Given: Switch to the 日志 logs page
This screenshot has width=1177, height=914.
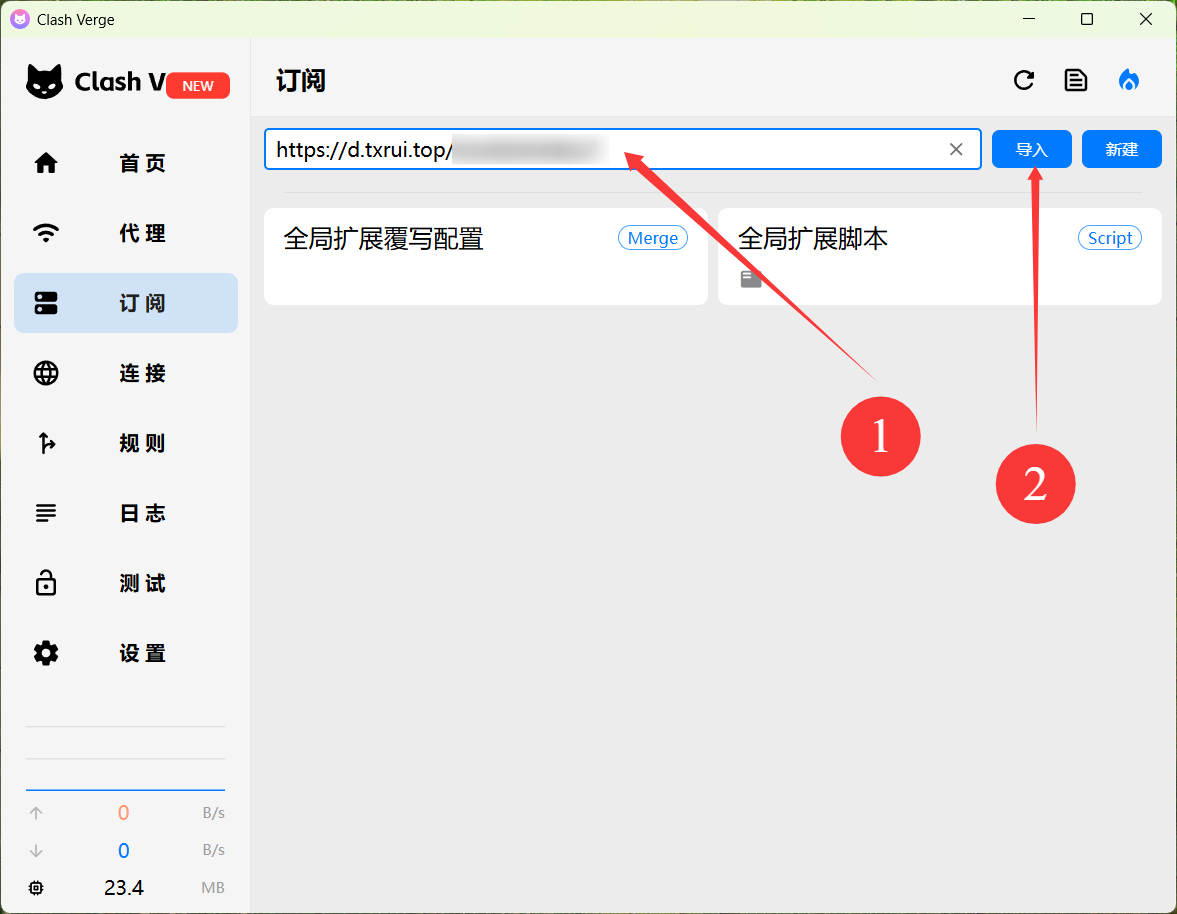Looking at the screenshot, I should [126, 513].
